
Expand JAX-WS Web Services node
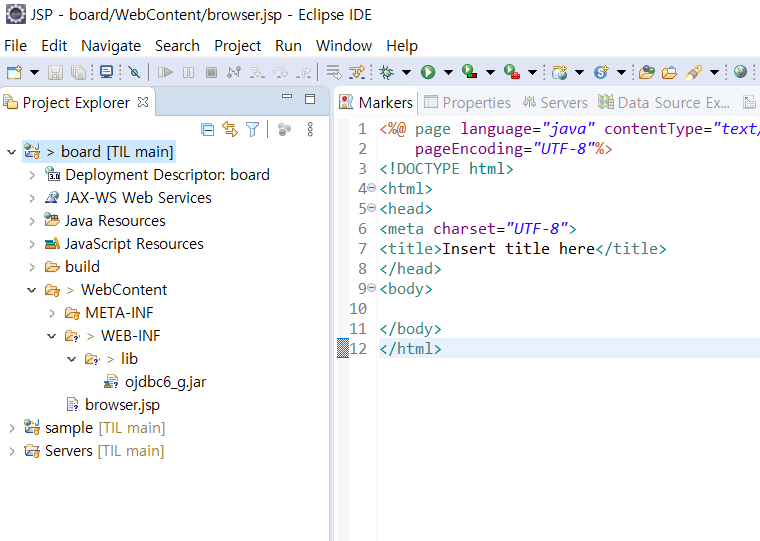(x=32, y=198)
